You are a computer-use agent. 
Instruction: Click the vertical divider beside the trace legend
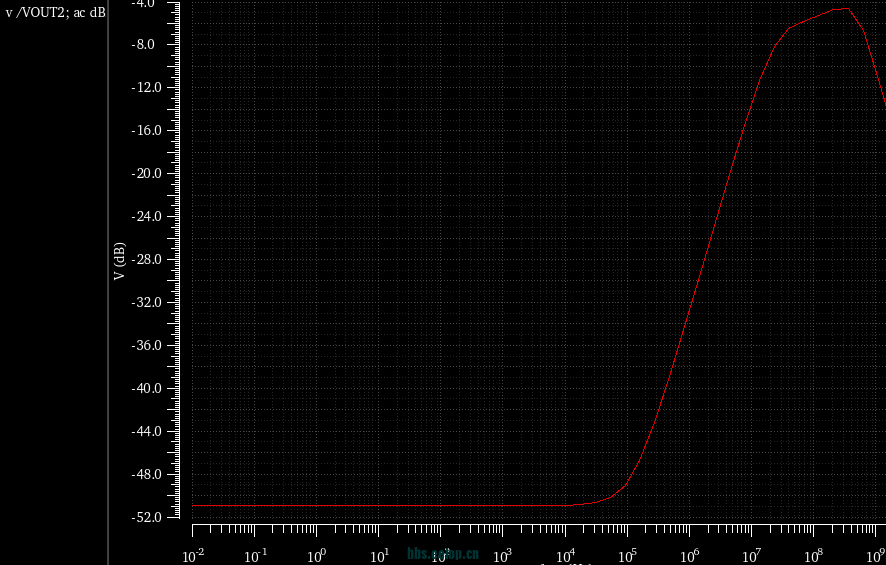(x=108, y=282)
